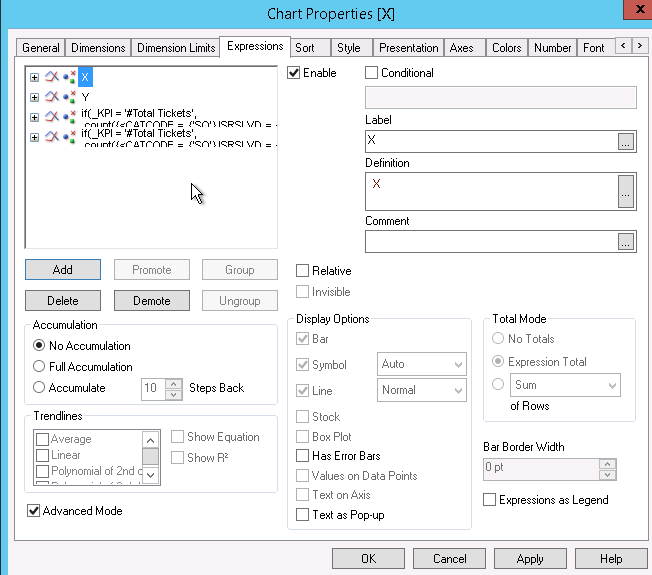Select Full Accumulation radio button

pyautogui.click(x=39, y=366)
